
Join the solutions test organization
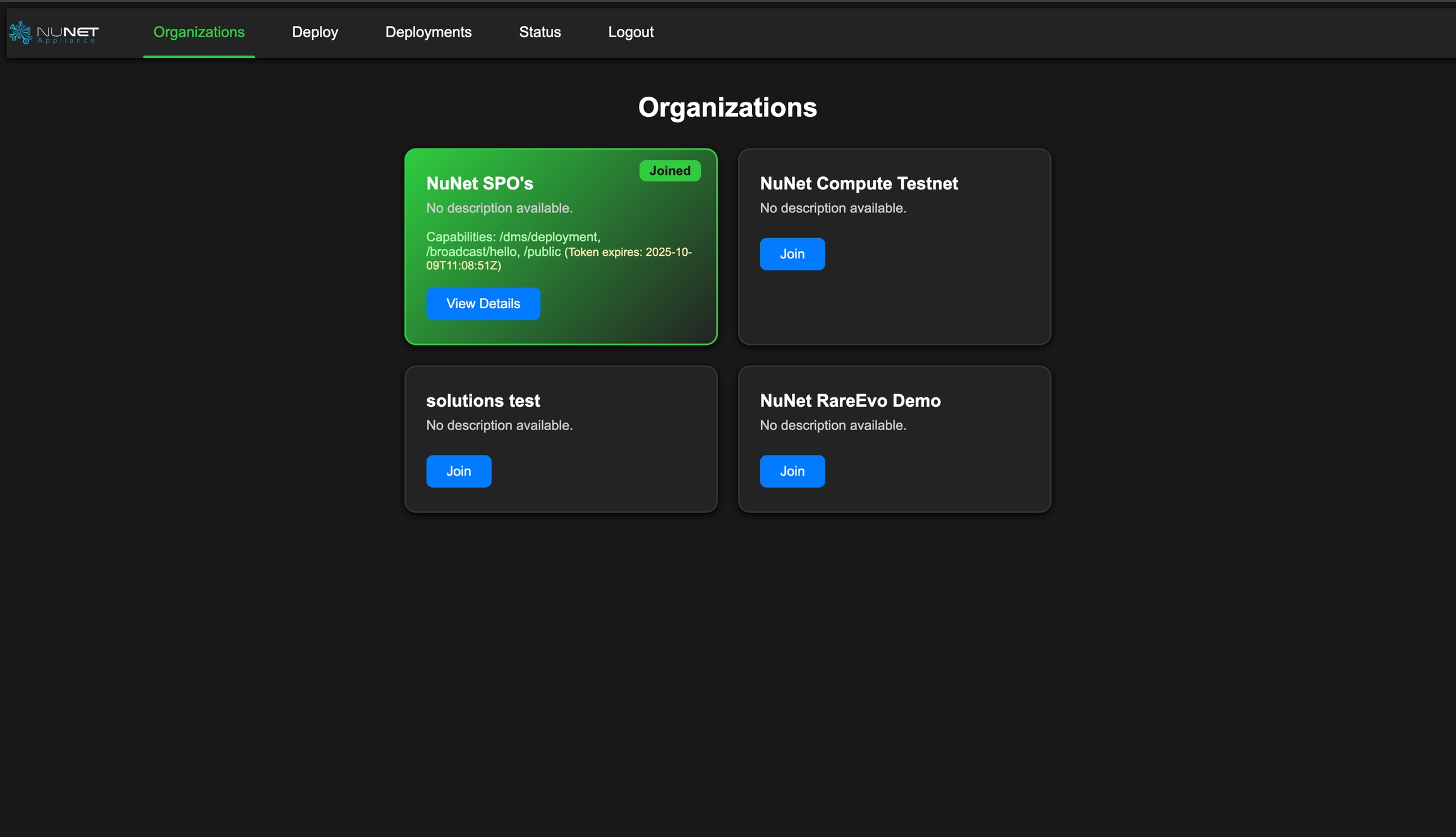pos(458,471)
